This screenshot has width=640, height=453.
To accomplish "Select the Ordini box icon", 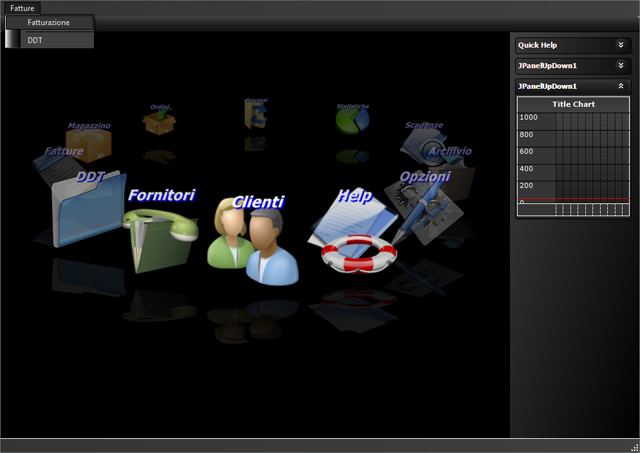I will [158, 121].
